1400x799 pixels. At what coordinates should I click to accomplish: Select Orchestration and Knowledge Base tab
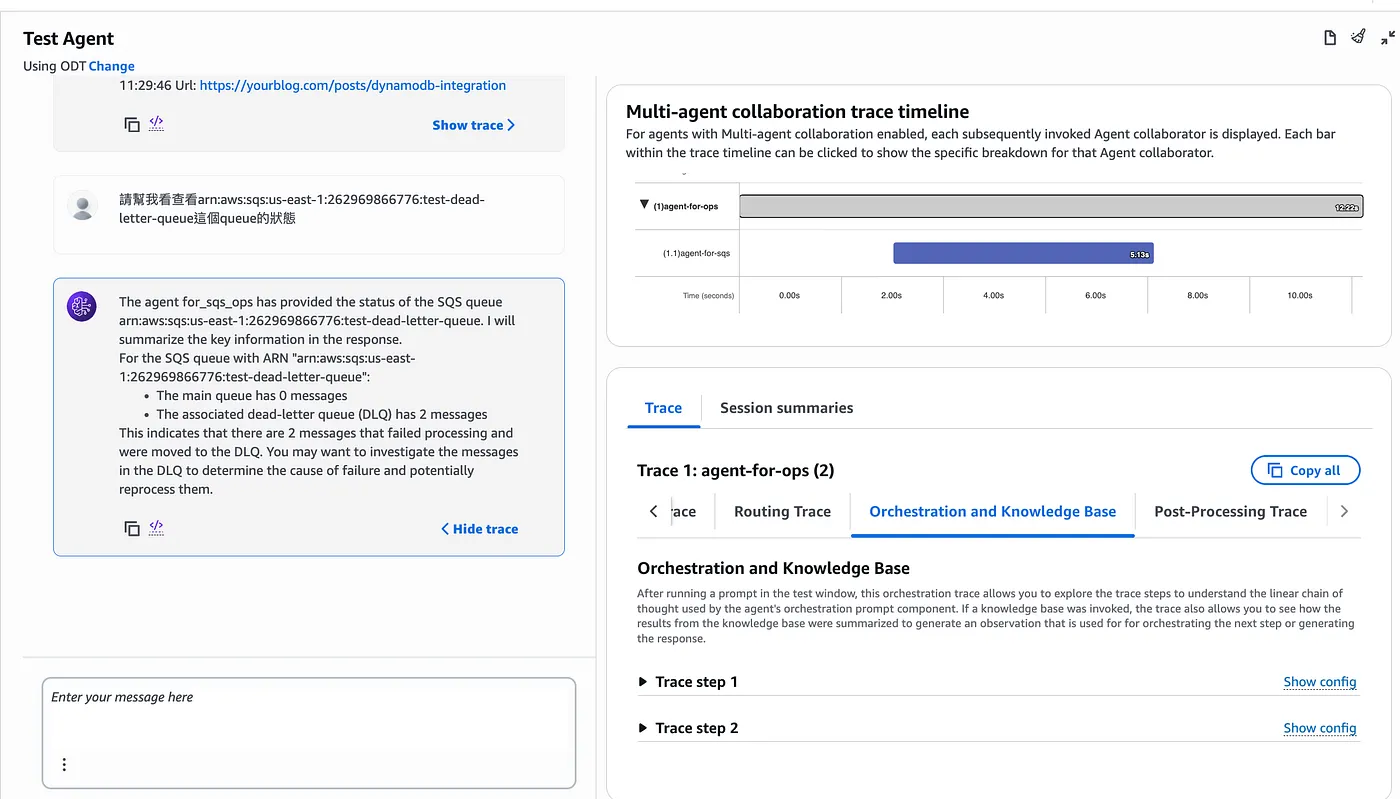pyautogui.click(x=992, y=511)
